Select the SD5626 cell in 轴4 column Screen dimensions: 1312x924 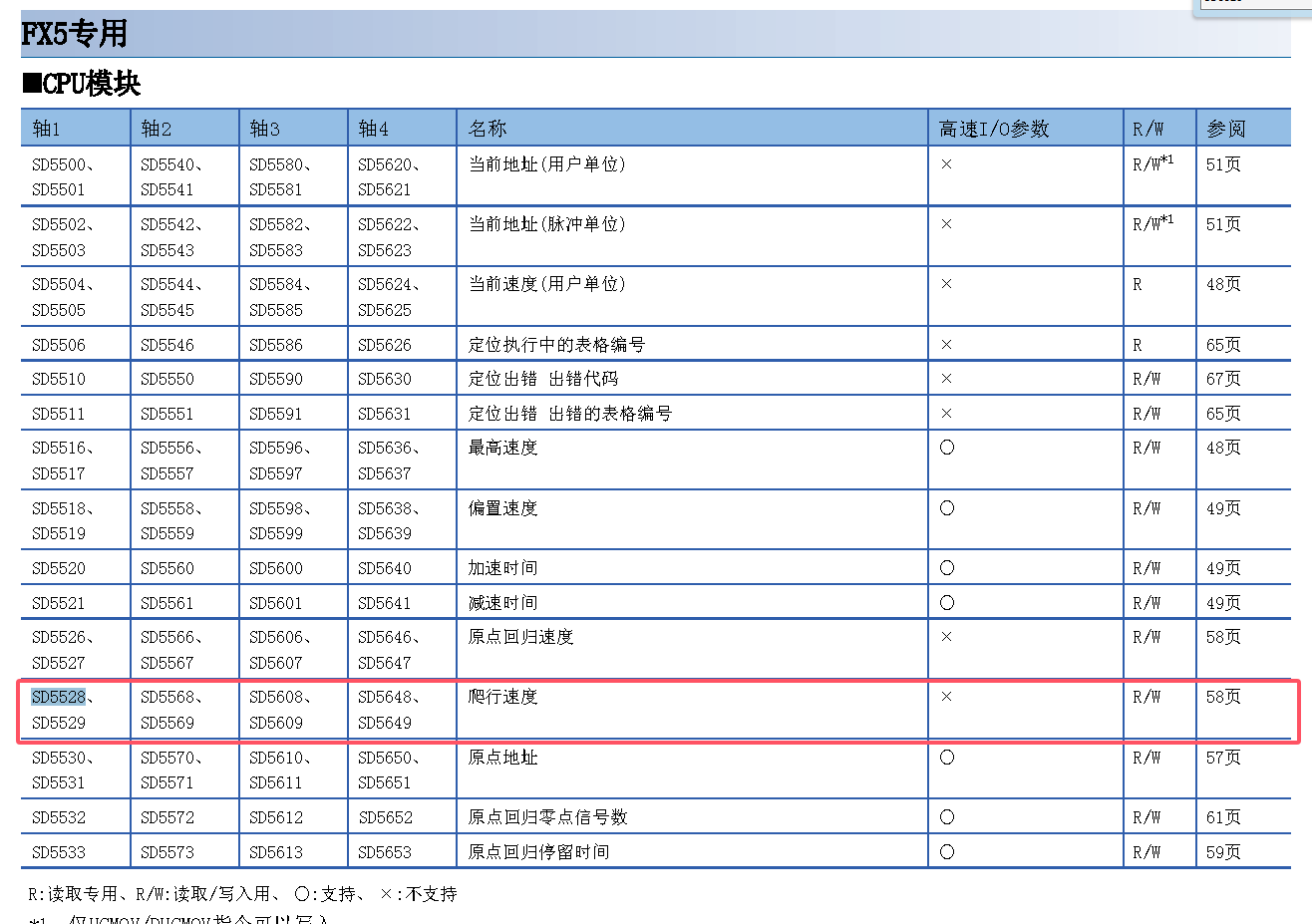(x=385, y=345)
